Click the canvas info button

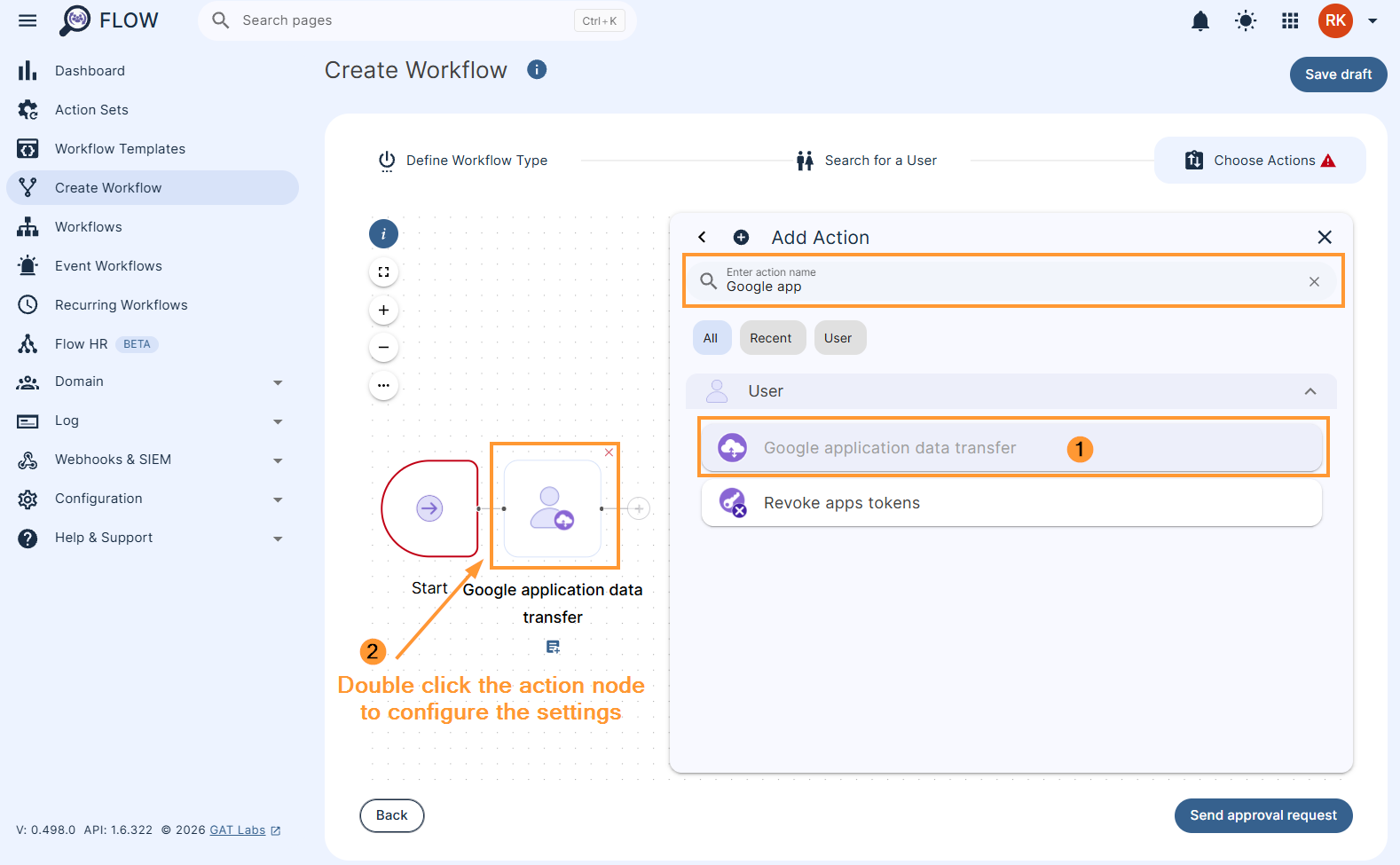tap(383, 234)
